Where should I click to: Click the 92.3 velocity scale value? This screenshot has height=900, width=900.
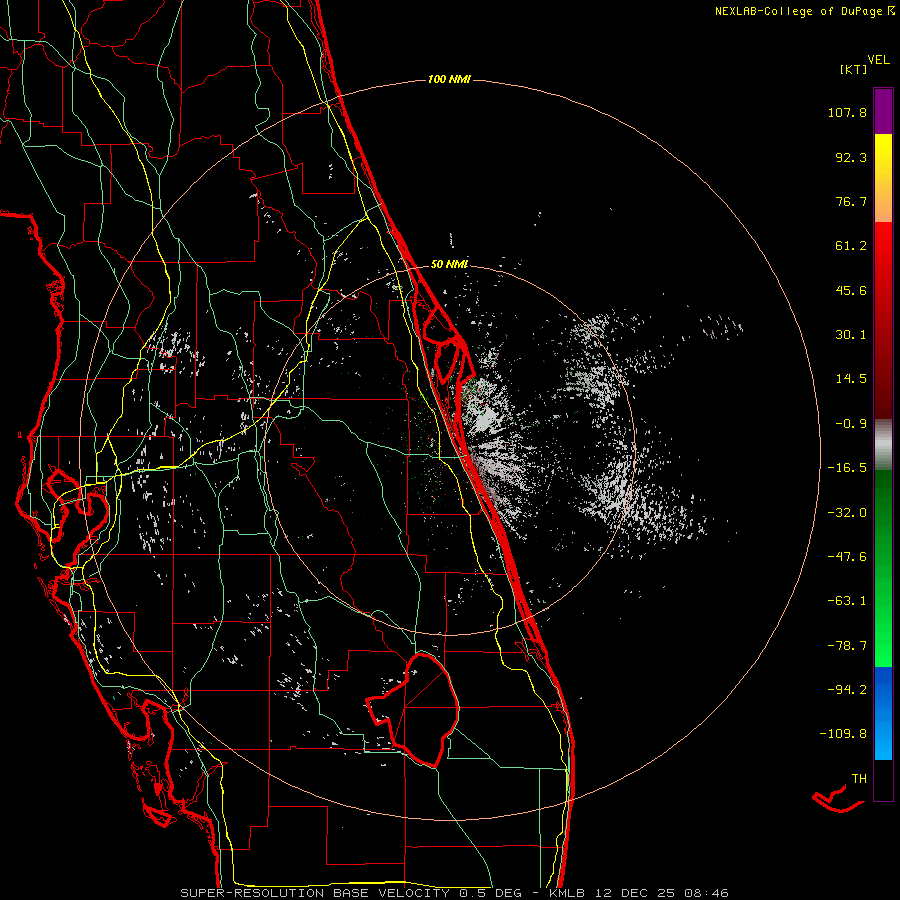tap(851, 157)
